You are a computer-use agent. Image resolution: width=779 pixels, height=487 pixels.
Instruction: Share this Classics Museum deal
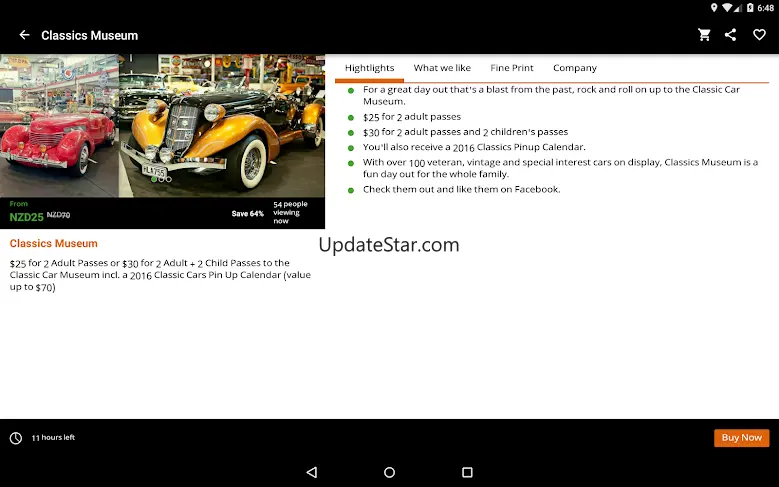click(730, 35)
